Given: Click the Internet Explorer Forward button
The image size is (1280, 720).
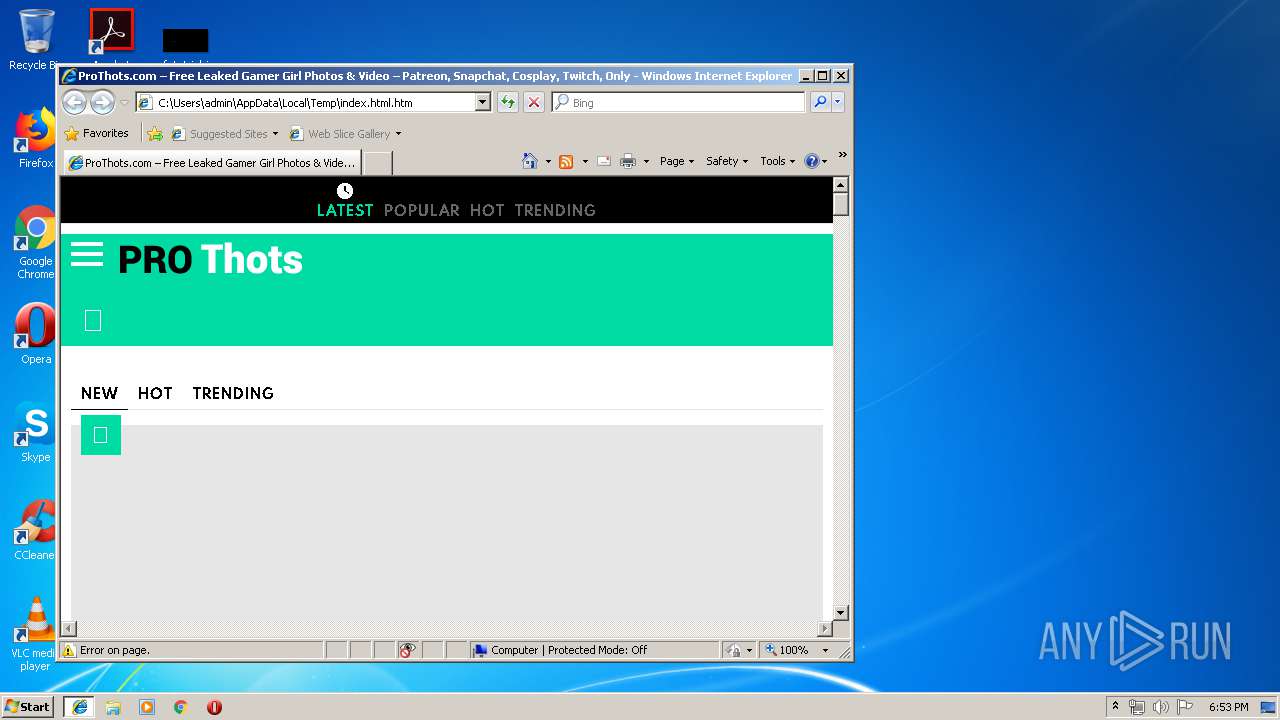Looking at the screenshot, I should tap(102, 102).
